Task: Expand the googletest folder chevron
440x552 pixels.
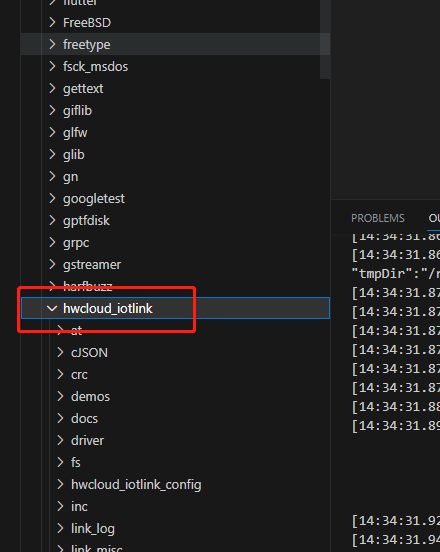Action: pos(52,198)
